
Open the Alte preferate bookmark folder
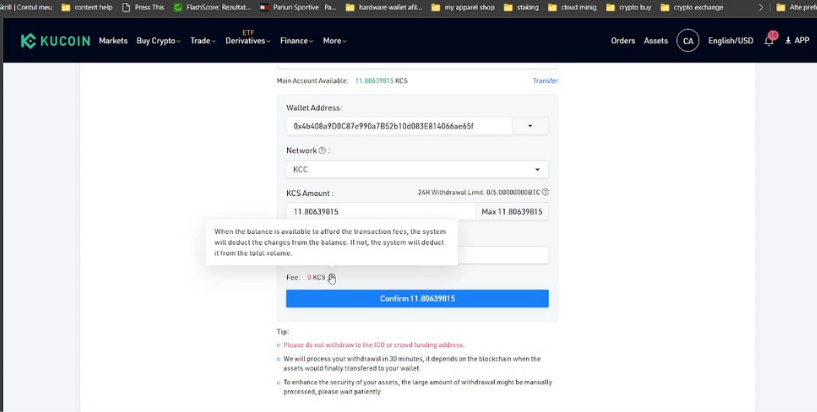coord(796,7)
